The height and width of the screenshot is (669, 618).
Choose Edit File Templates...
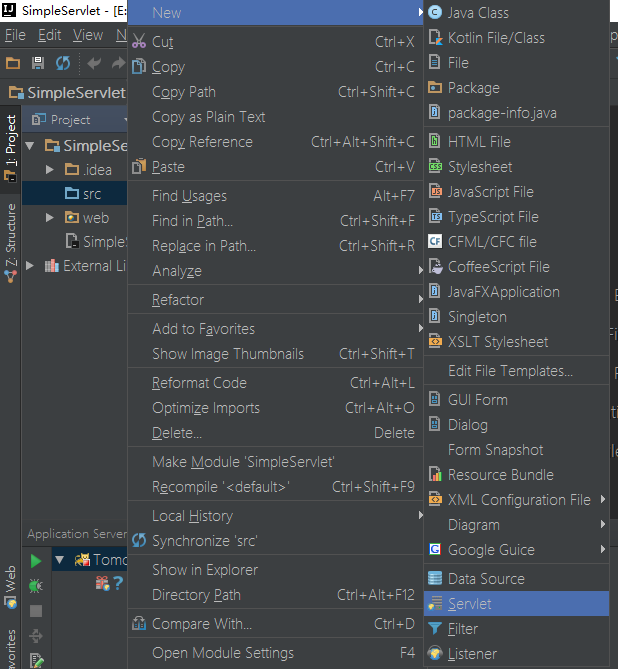pos(516,370)
